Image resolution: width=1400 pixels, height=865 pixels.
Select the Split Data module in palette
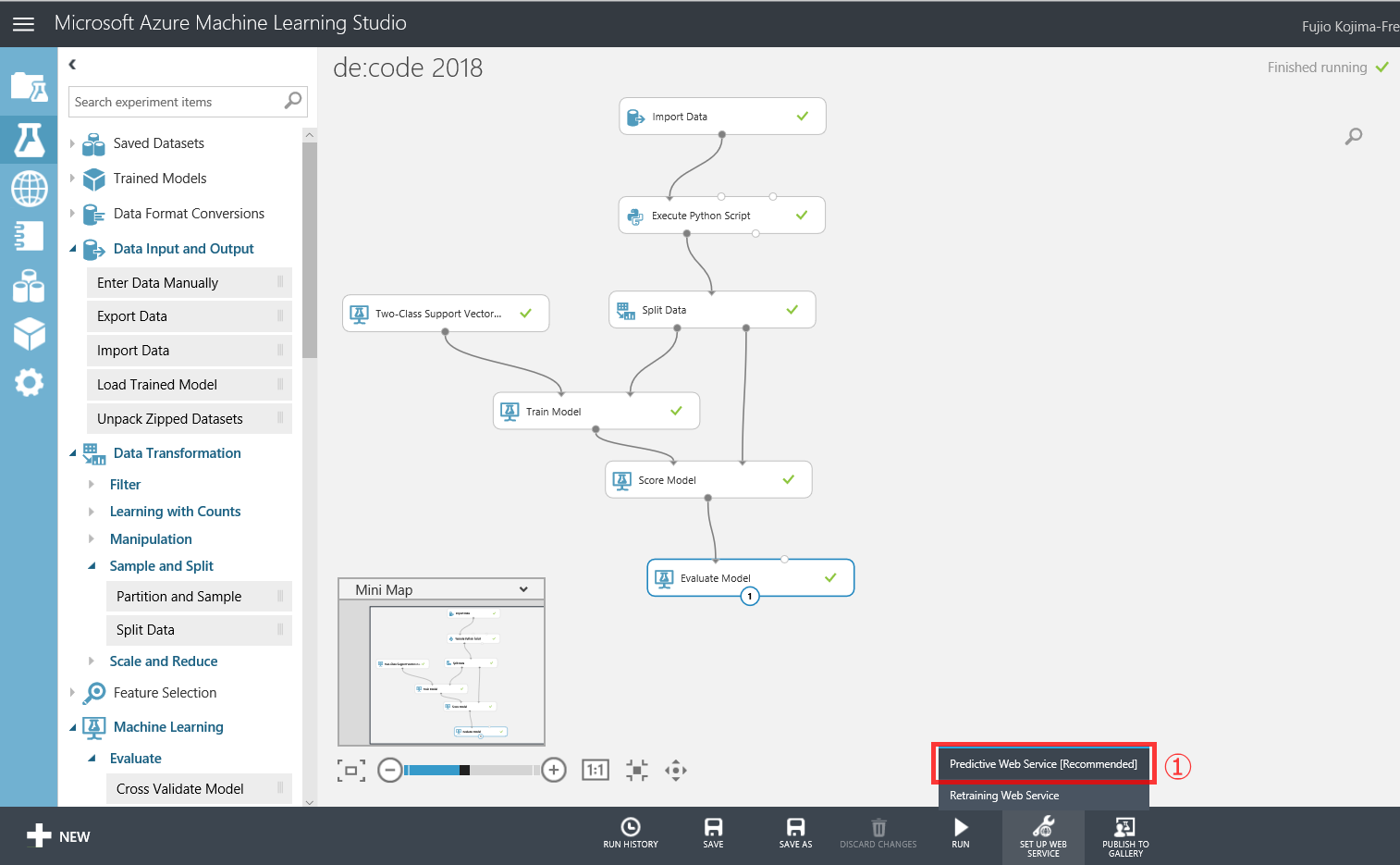coord(199,630)
